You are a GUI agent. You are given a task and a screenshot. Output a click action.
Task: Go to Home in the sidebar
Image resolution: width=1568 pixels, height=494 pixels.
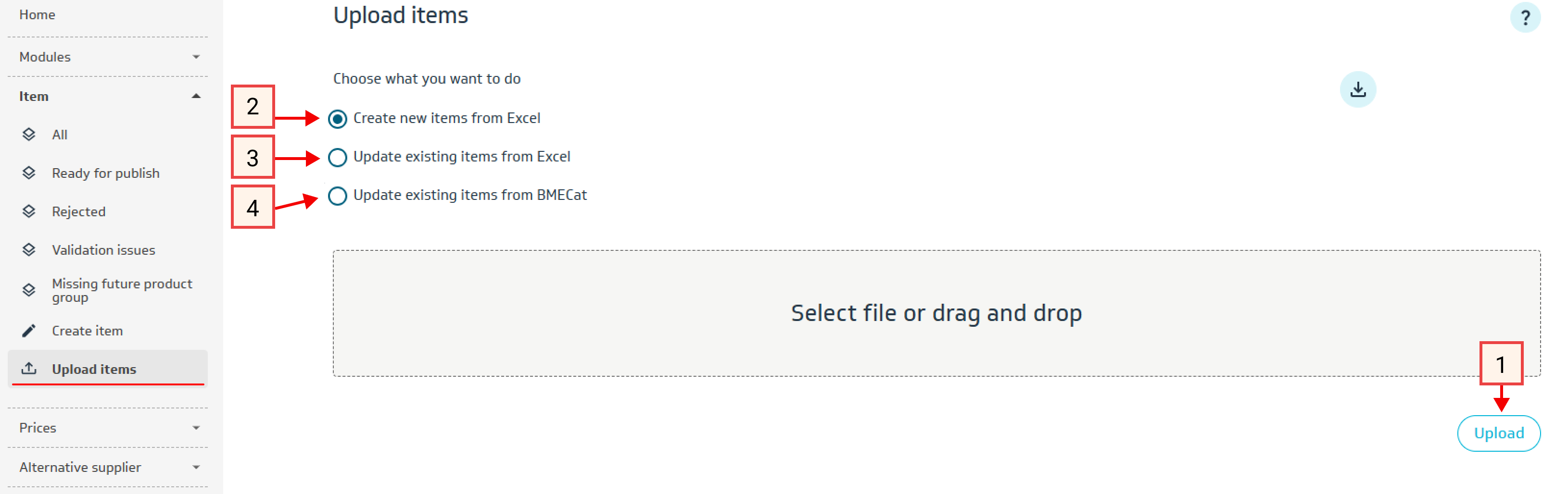coord(37,14)
